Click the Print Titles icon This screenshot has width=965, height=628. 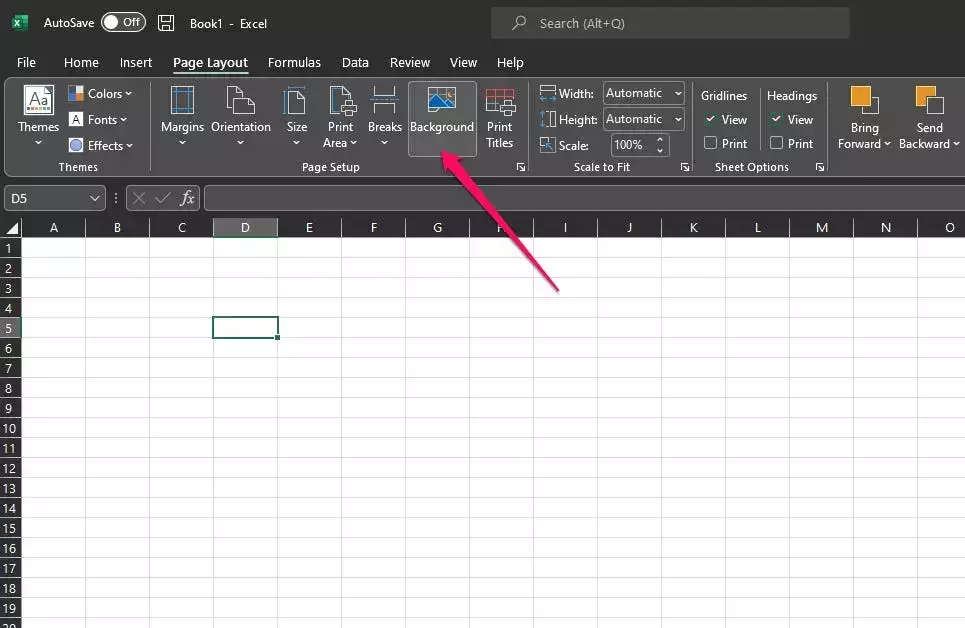(x=500, y=102)
